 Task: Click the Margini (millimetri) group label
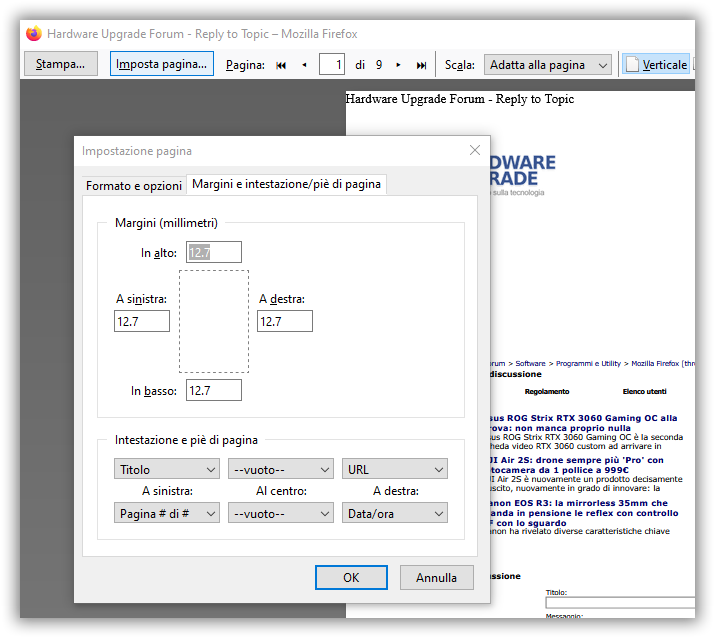click(166, 223)
